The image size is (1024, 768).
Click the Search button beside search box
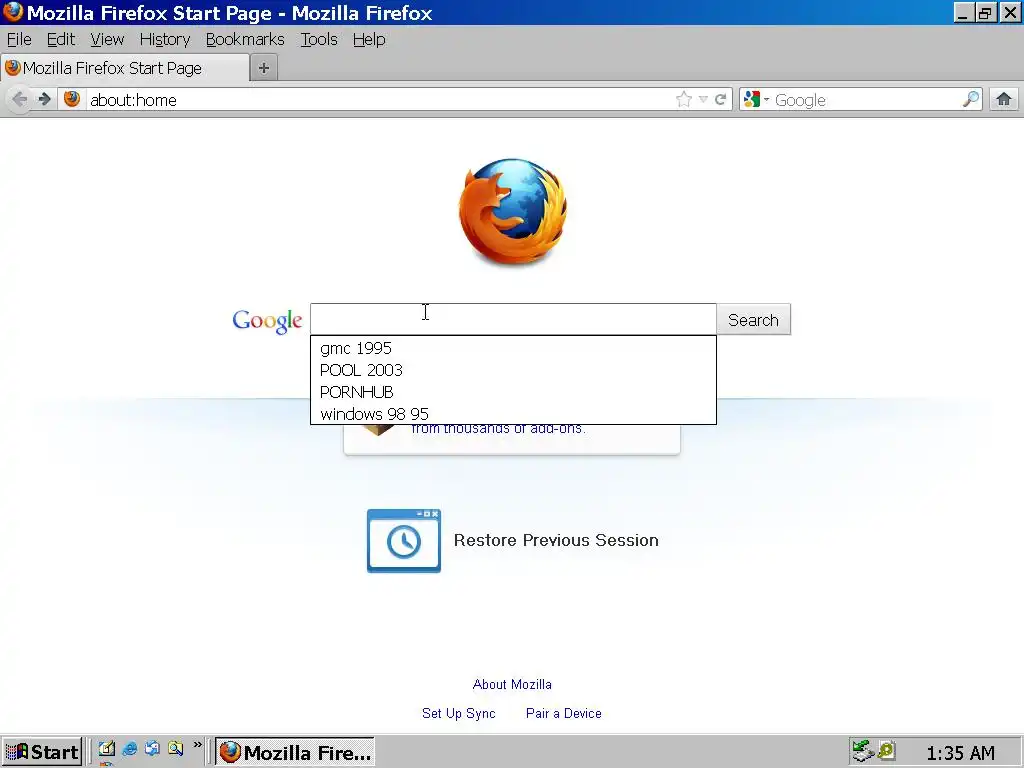point(754,319)
